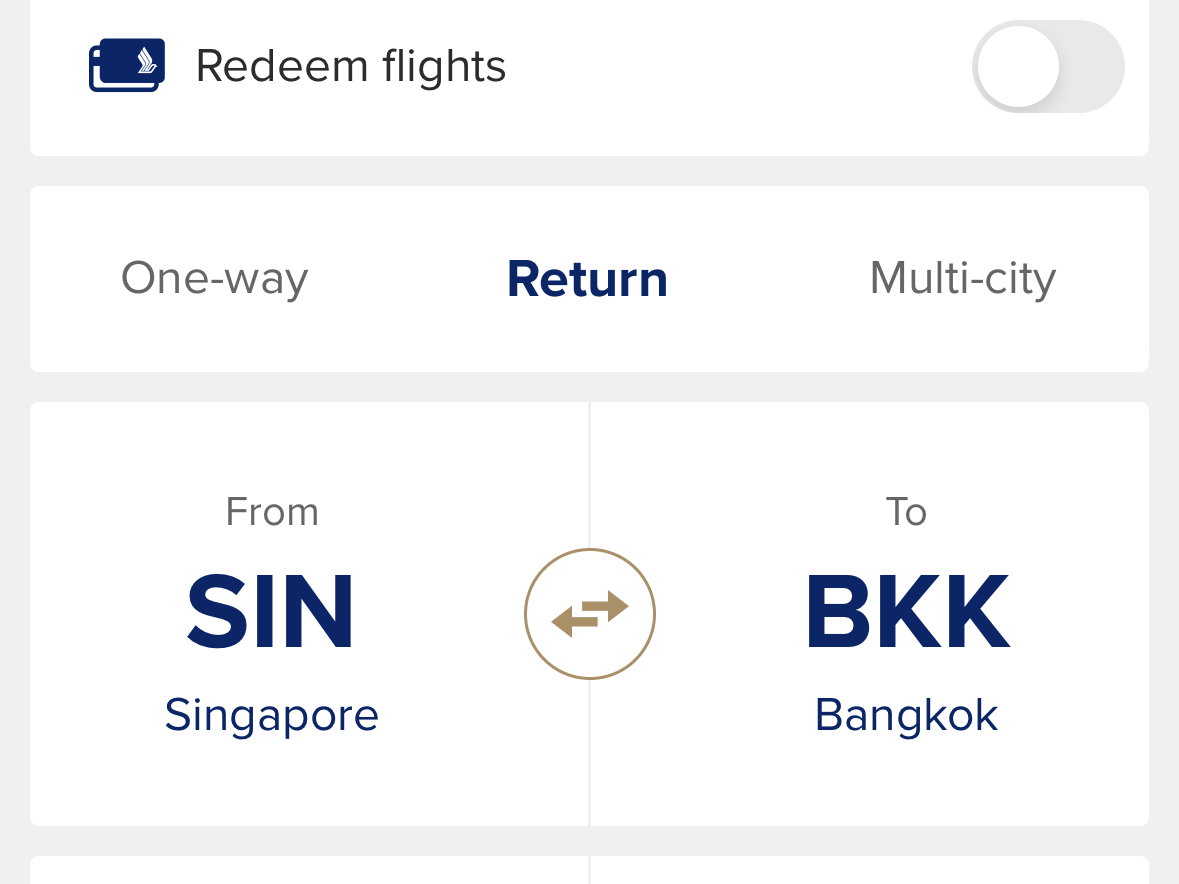Tap the BKK destination airport code
Image resolution: width=1179 pixels, height=884 pixels.
(x=907, y=612)
